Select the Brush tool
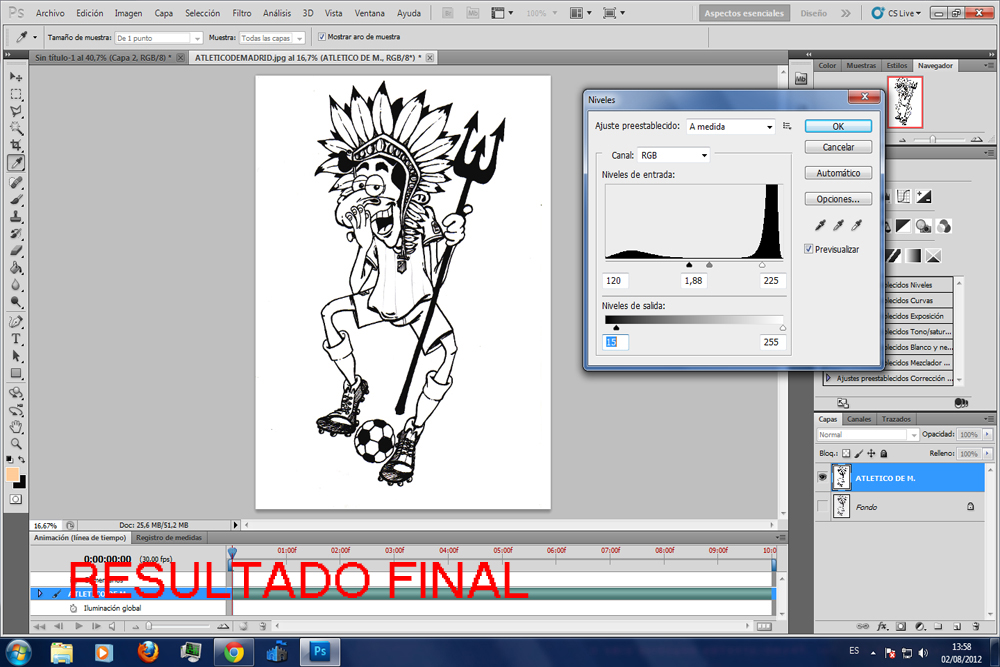The height and width of the screenshot is (667, 1000). [x=16, y=200]
